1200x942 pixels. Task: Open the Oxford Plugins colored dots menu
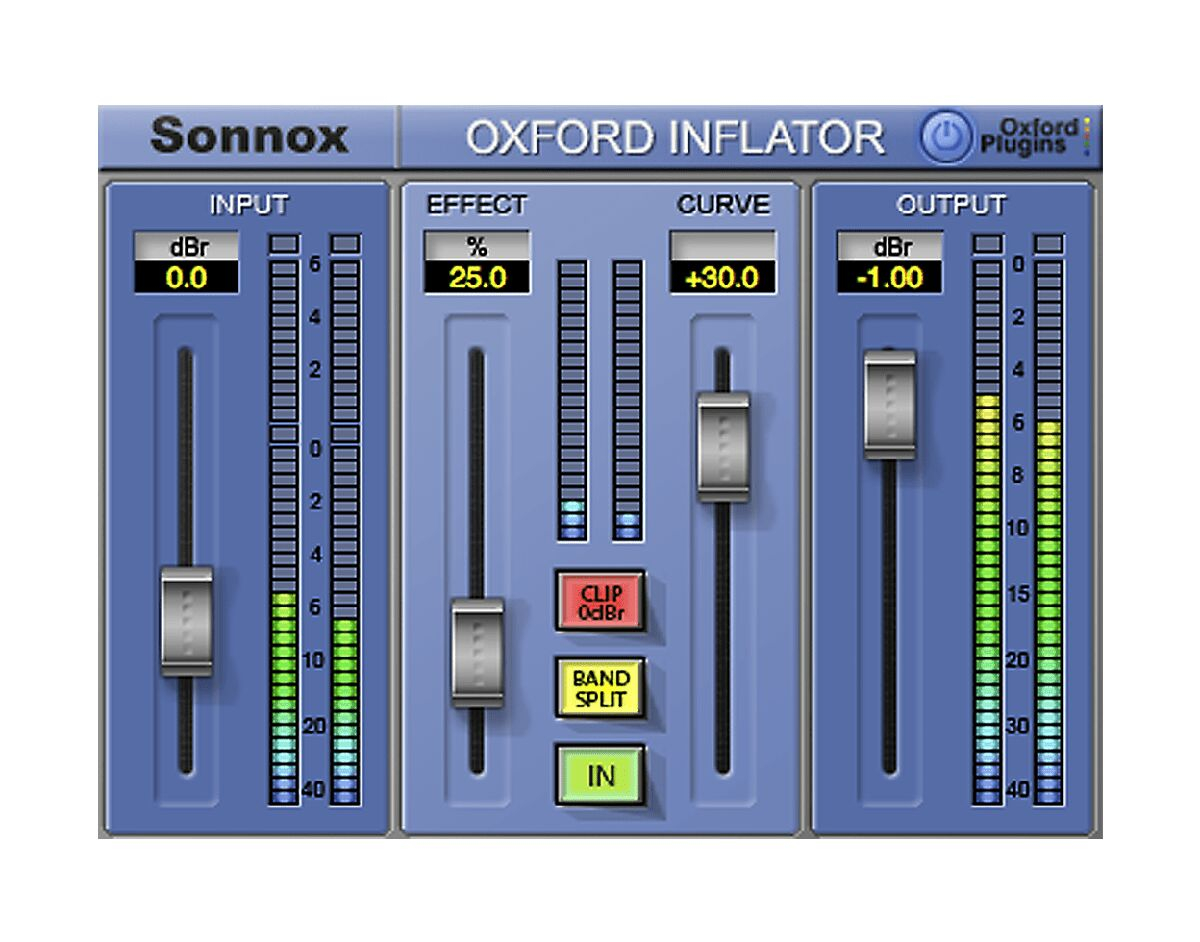click(x=1086, y=138)
